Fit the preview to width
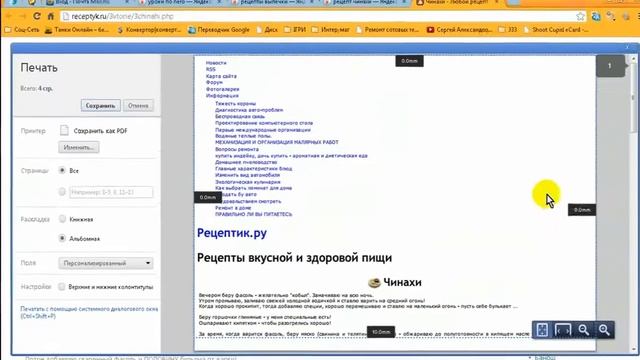 (x=563, y=330)
